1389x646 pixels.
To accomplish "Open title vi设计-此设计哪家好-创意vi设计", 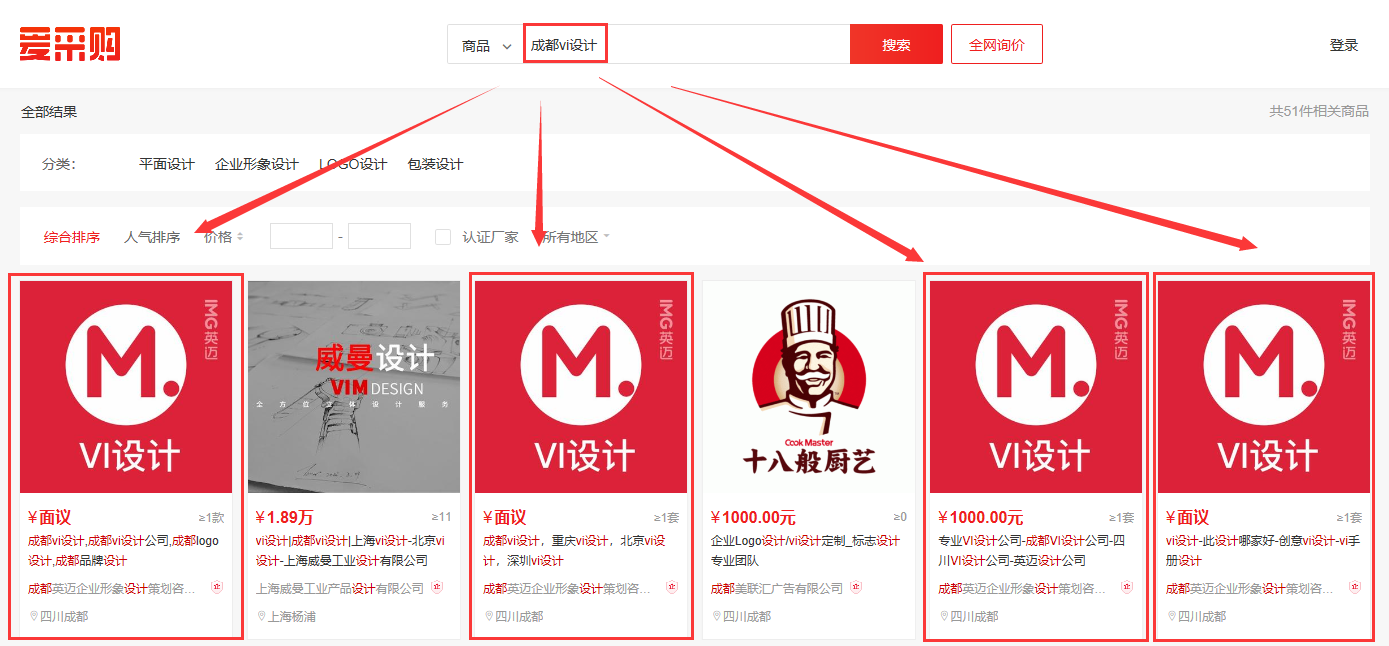I will (x=1262, y=551).
